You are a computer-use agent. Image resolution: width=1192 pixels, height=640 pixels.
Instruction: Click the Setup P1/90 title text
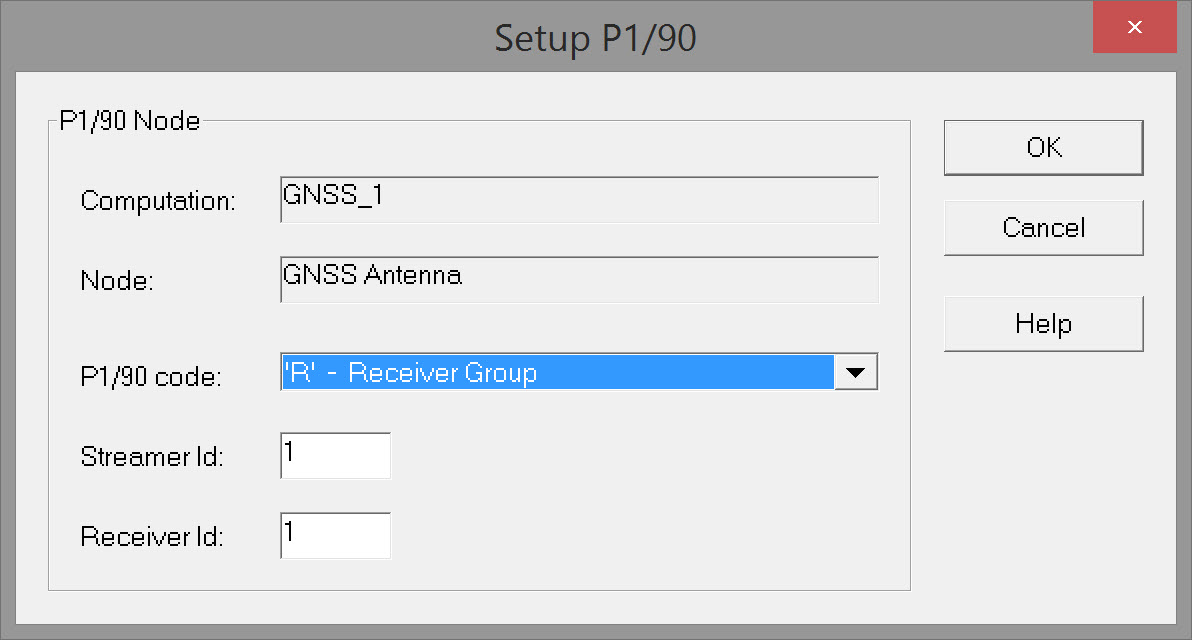tap(595, 38)
